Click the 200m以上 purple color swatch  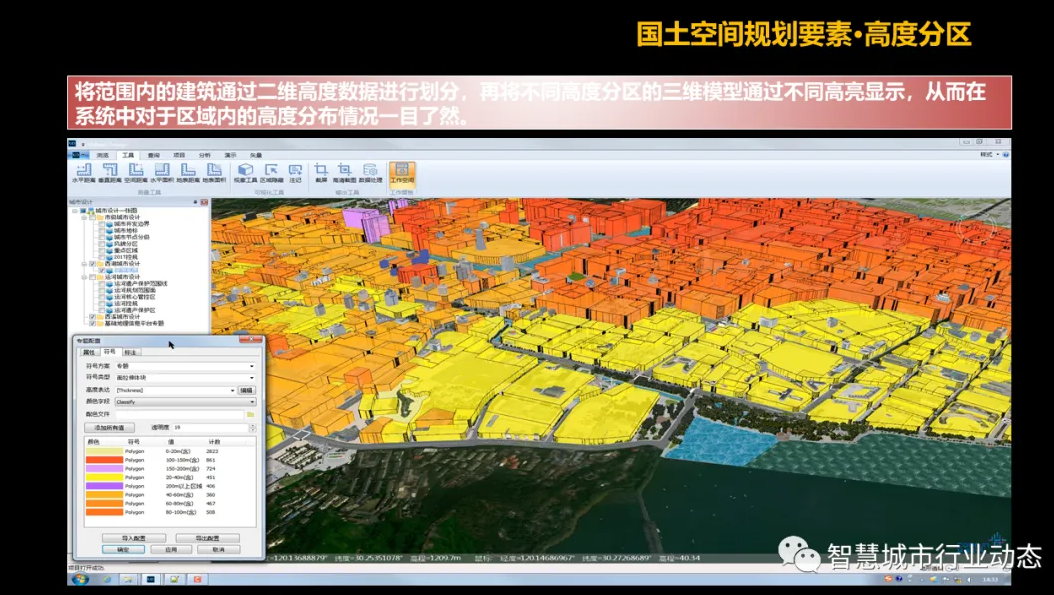[x=104, y=485]
